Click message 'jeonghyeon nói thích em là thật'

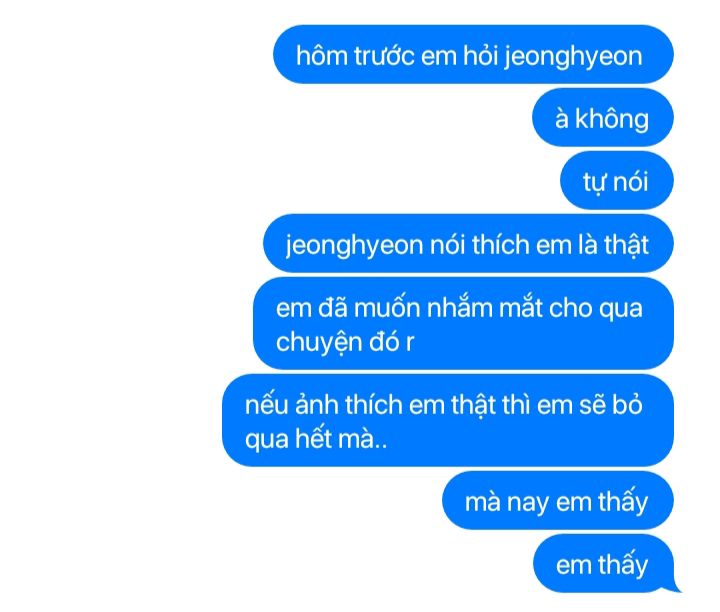[x=468, y=243]
